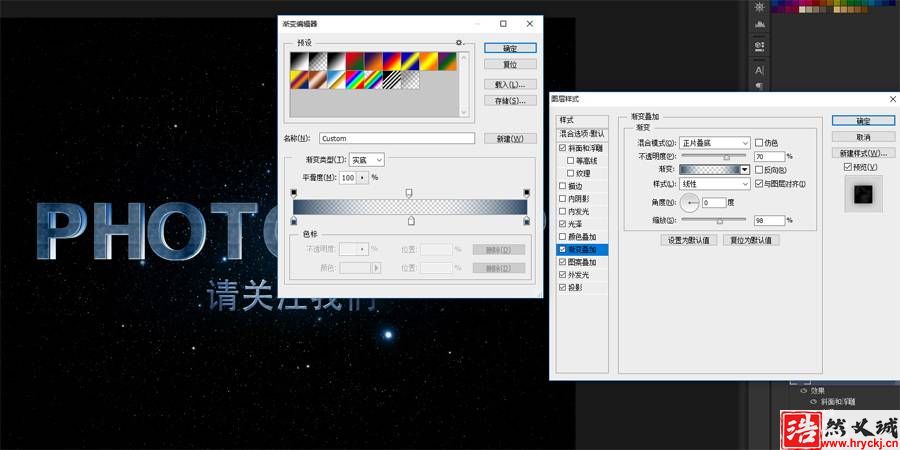Image resolution: width=900 pixels, height=450 pixels.
Task: Open the gradient presets gear menu
Action: point(459,42)
